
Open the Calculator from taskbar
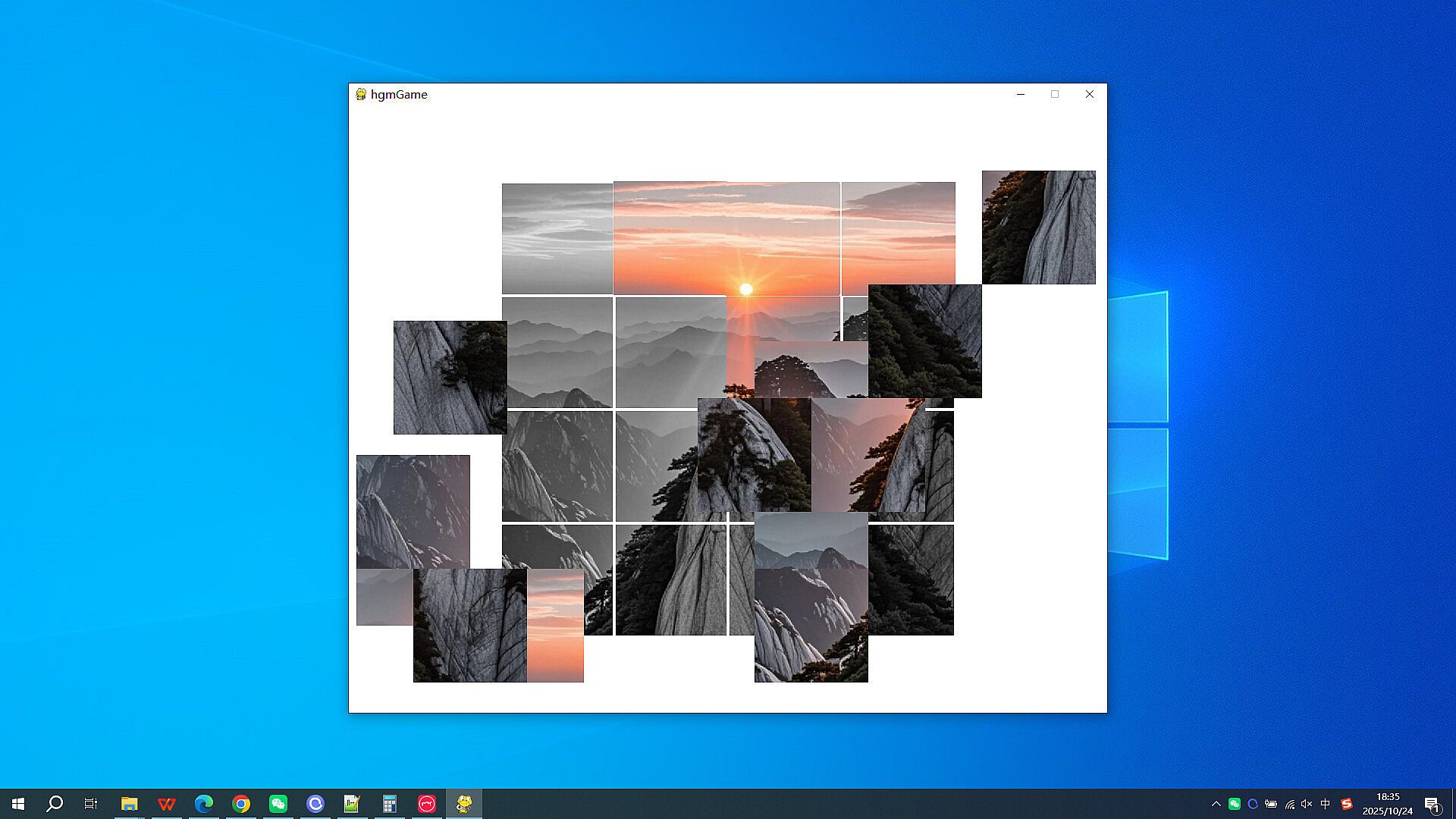tap(389, 804)
